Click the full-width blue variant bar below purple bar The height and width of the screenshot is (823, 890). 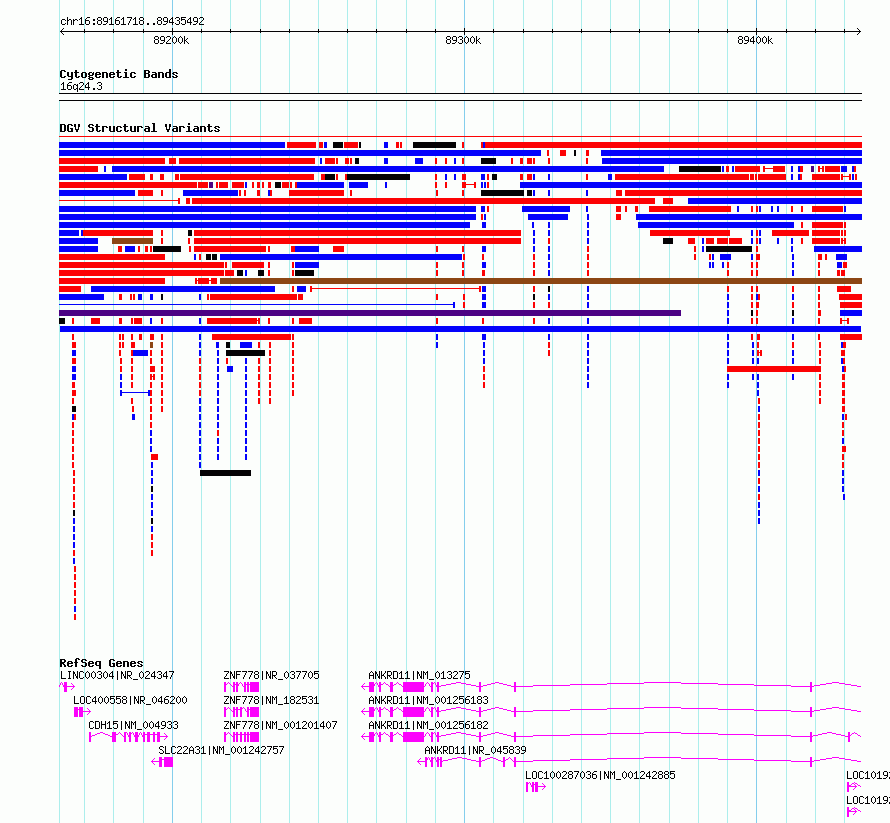(x=460, y=329)
